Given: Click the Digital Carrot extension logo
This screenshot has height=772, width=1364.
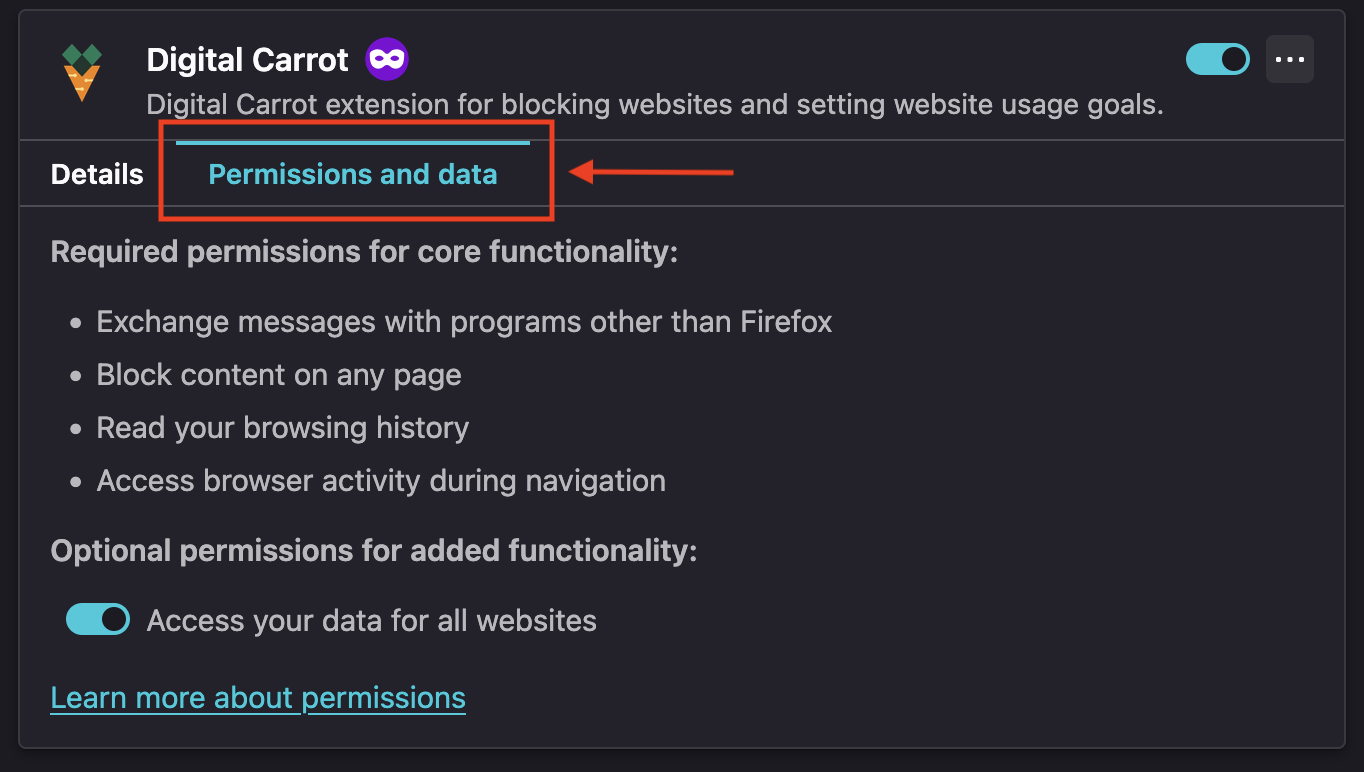Looking at the screenshot, I should point(81,72).
